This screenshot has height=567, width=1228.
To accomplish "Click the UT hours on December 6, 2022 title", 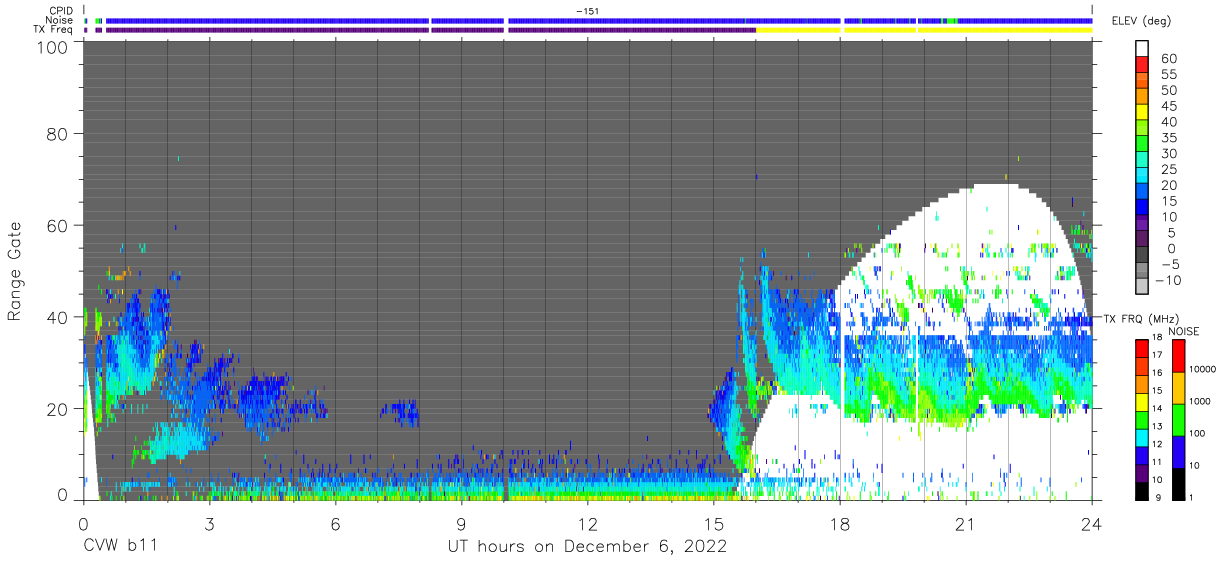I will point(587,547).
